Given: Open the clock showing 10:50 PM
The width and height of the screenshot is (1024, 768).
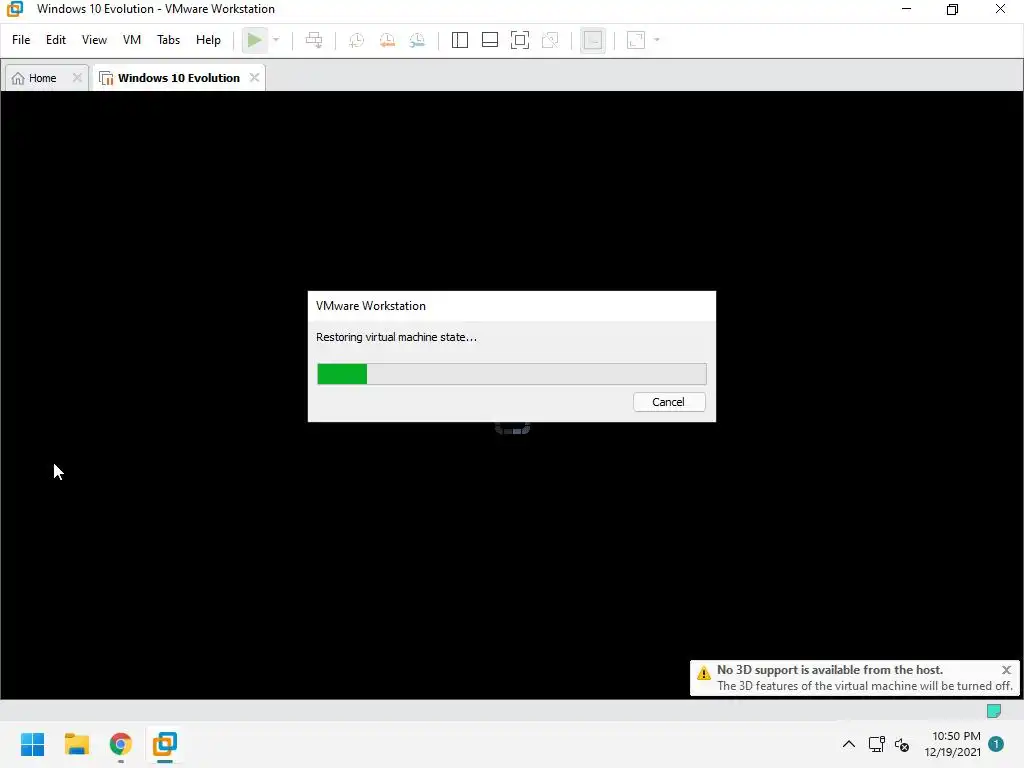Looking at the screenshot, I should click(x=953, y=744).
